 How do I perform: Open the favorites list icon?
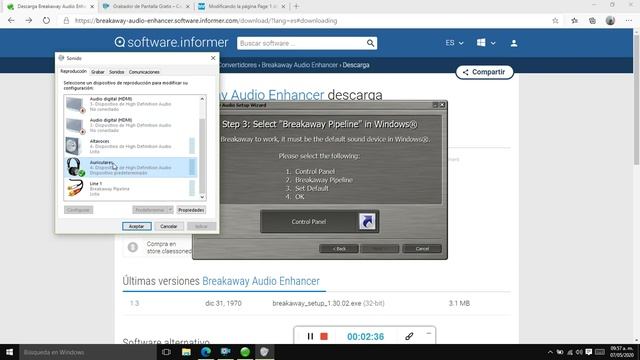[574, 20]
